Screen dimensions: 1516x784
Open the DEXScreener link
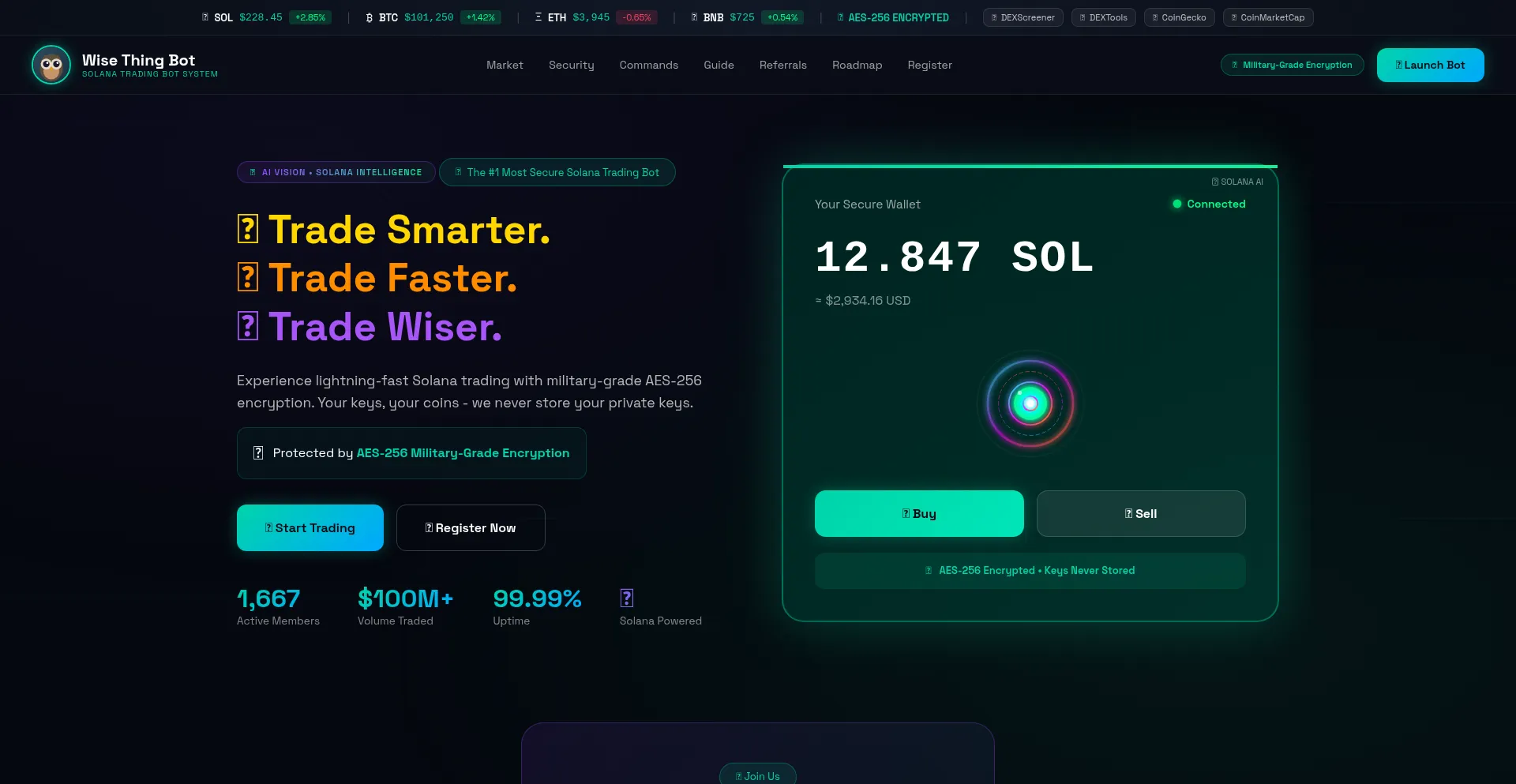pyautogui.click(x=1023, y=17)
